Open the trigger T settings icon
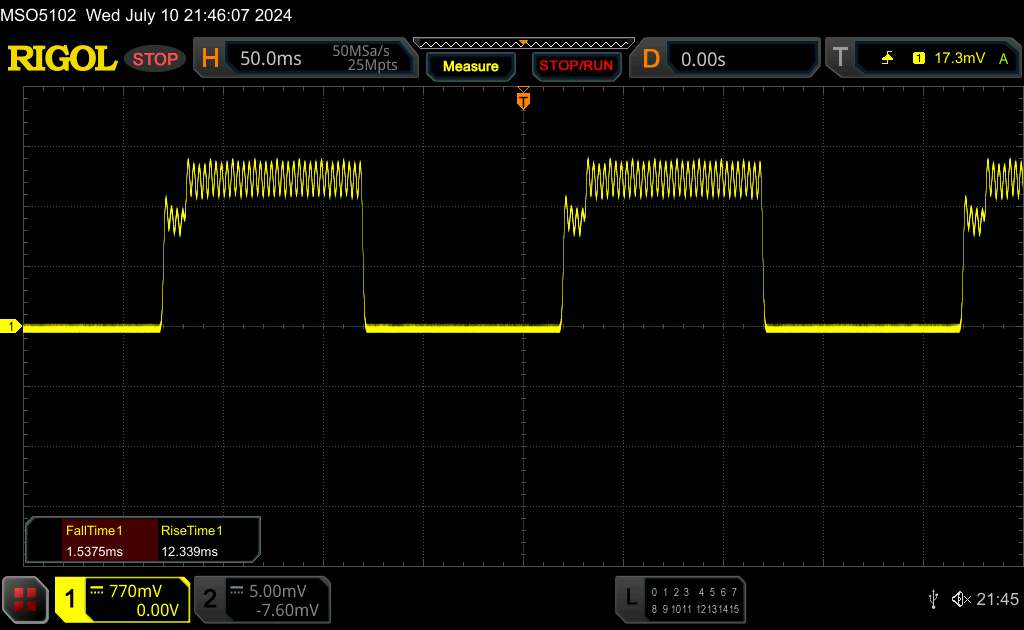Image resolution: width=1024 pixels, height=630 pixels. tap(839, 59)
